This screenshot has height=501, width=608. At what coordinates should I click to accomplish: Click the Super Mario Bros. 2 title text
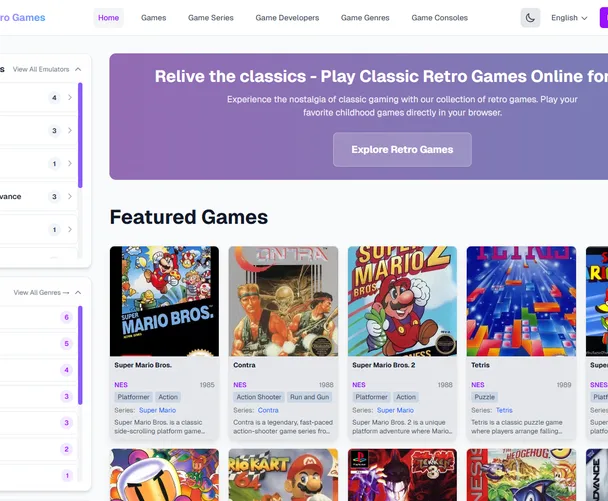click(x=383, y=365)
